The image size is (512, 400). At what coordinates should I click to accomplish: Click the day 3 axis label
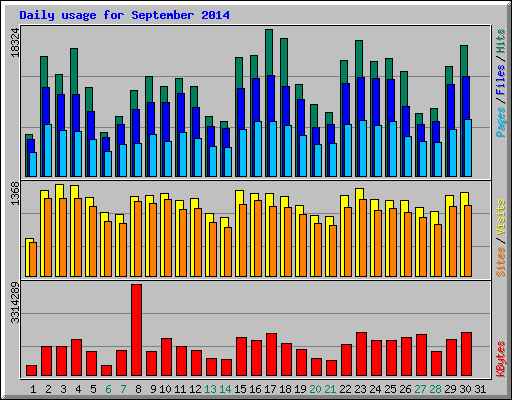(63, 389)
